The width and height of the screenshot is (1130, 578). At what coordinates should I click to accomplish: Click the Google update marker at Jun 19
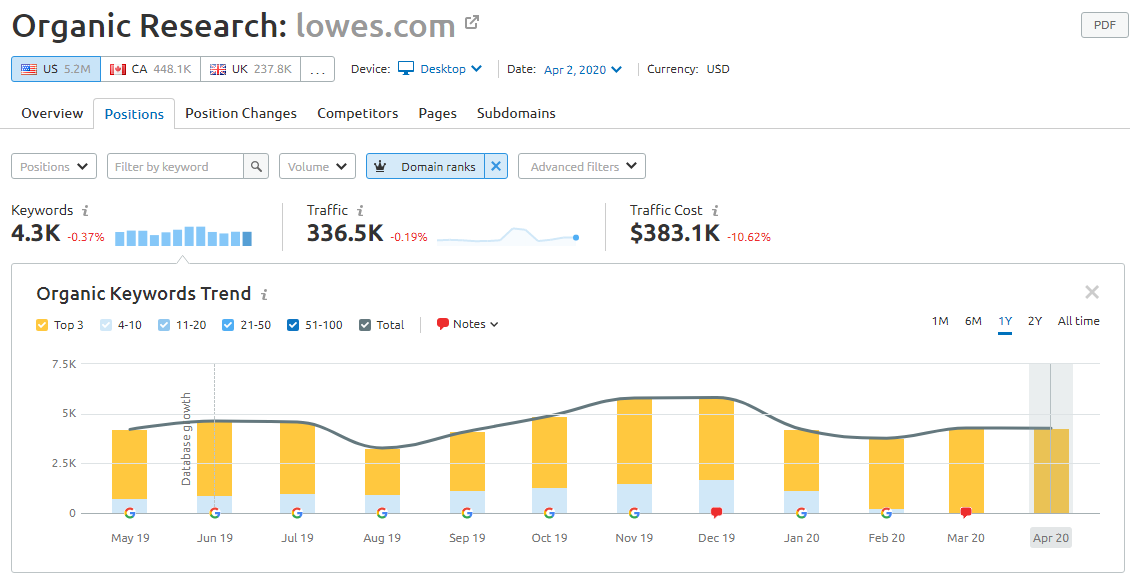click(215, 513)
